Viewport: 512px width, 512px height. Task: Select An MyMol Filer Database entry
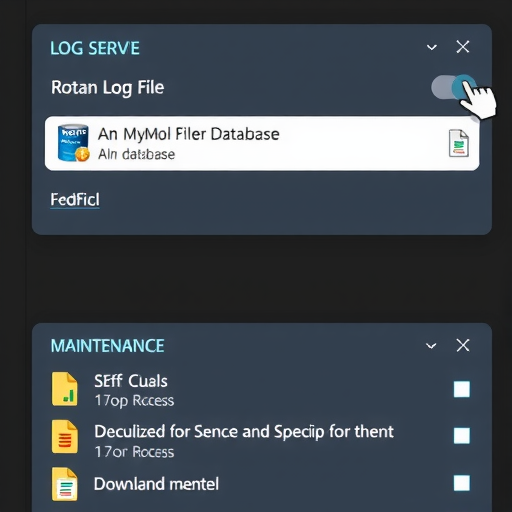(262, 143)
